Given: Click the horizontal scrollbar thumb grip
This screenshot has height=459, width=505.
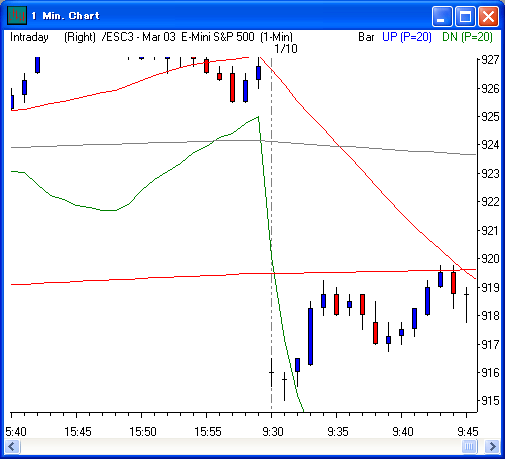Looking at the screenshot, I should 469,446.
